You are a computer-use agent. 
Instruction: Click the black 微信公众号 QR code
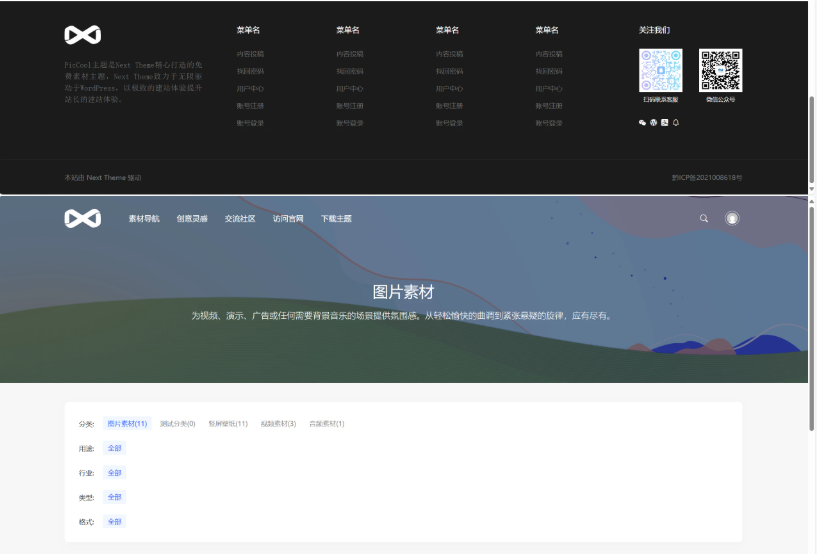tap(721, 70)
